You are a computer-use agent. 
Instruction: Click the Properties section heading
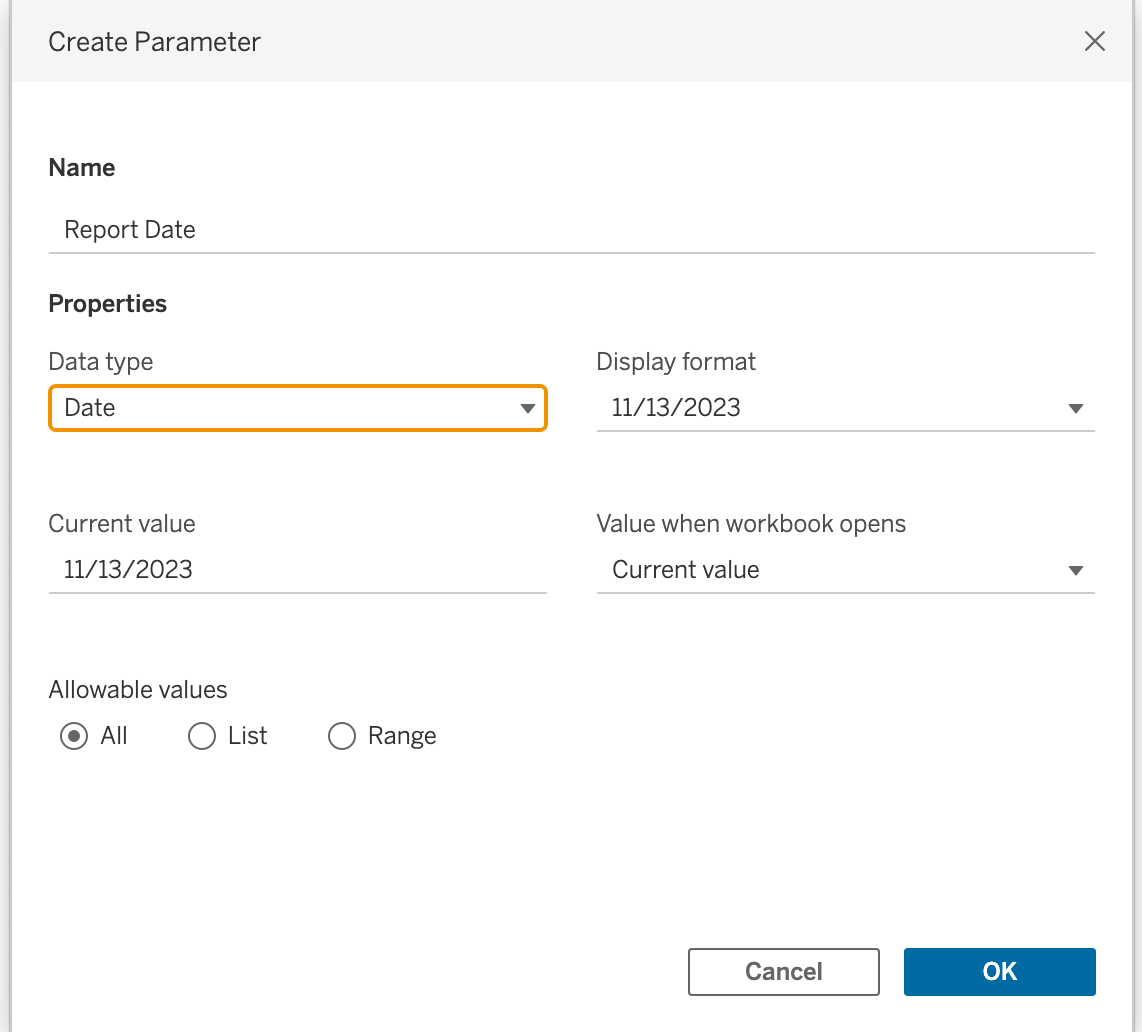click(108, 304)
